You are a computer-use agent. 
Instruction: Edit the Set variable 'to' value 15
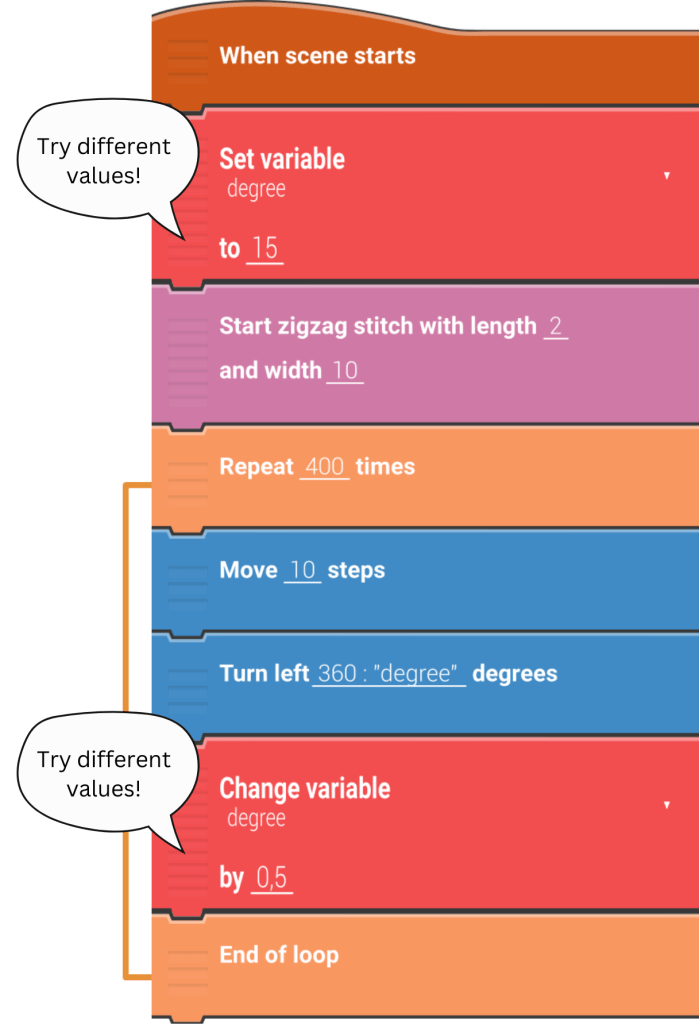coord(265,248)
